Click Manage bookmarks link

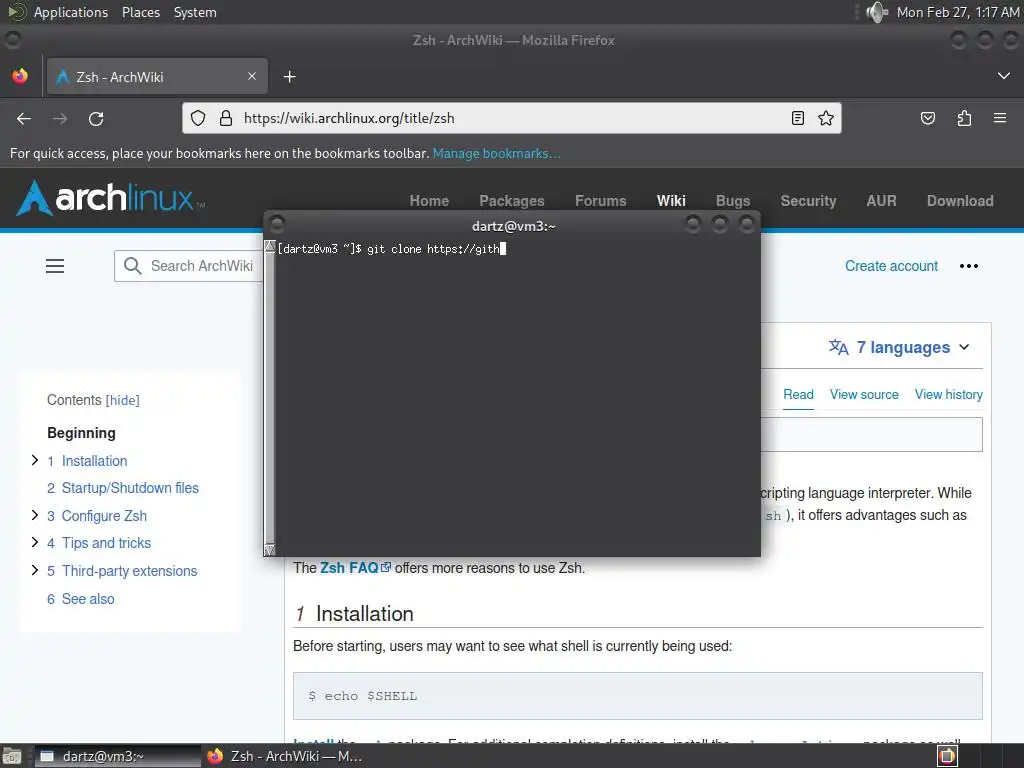click(x=496, y=153)
